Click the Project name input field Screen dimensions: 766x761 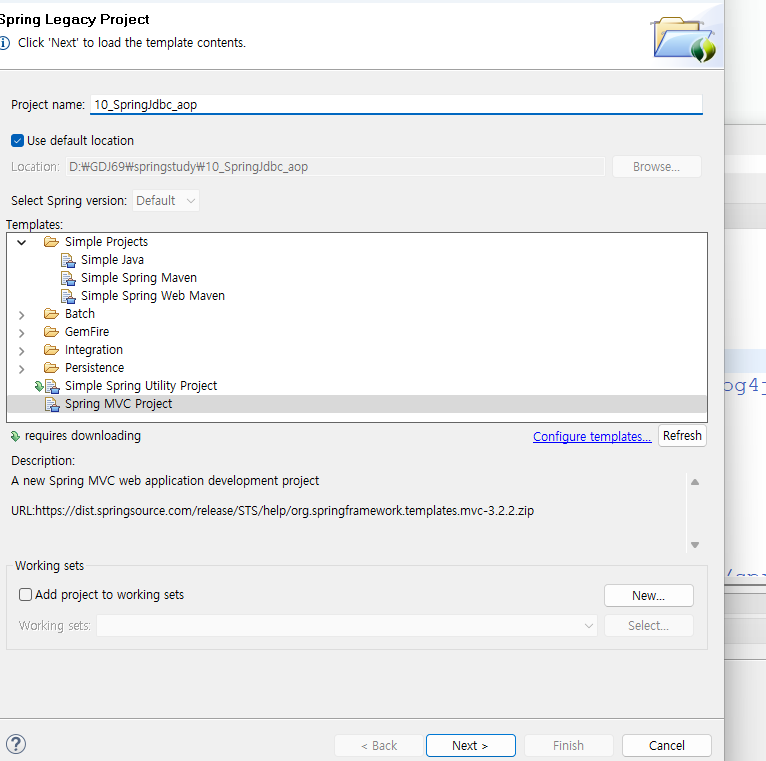396,105
